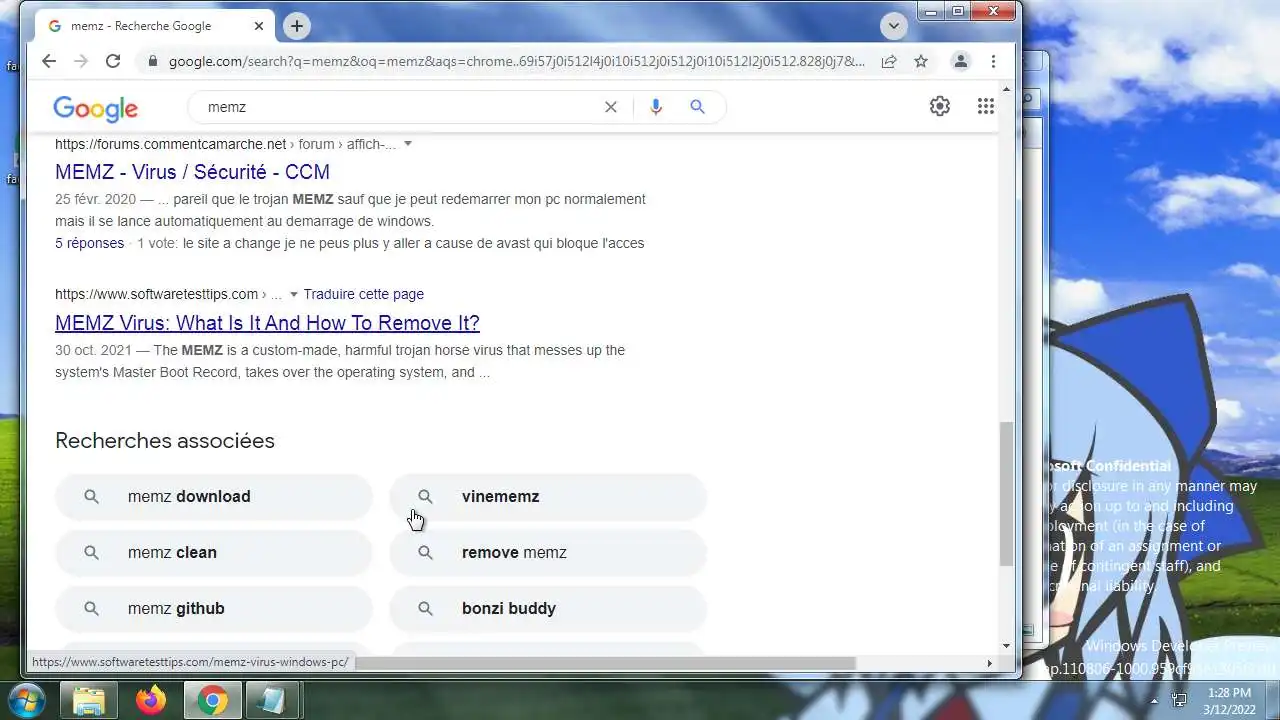This screenshot has height=720, width=1280.
Task: Click the address bar URL
Action: (516, 61)
